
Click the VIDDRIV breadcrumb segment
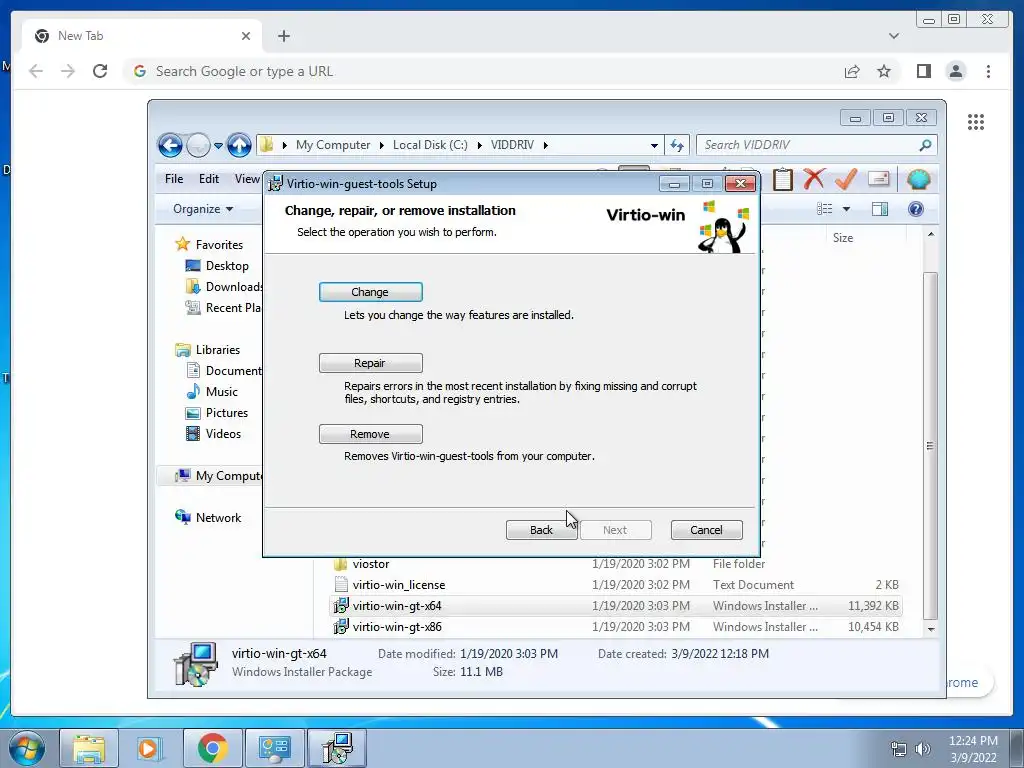pyautogui.click(x=513, y=145)
